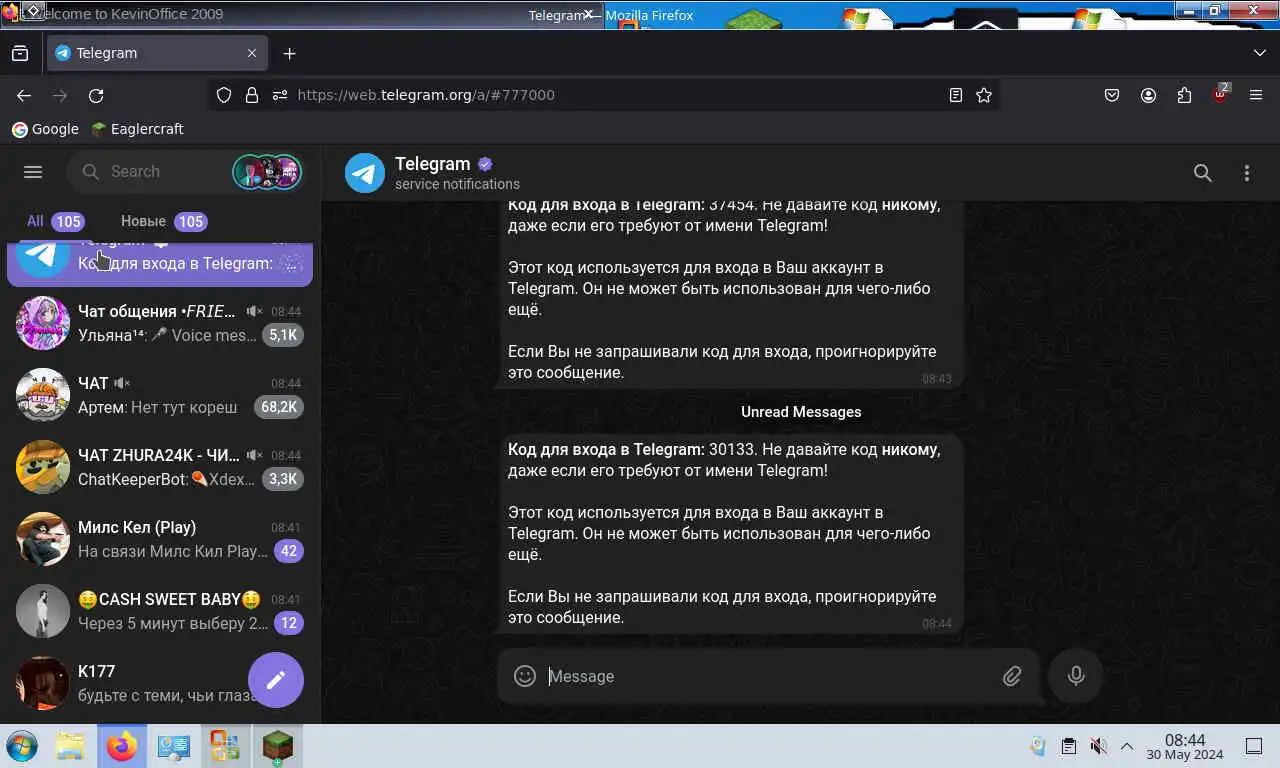
Task: Bookmark this page with the star
Action: point(984,95)
